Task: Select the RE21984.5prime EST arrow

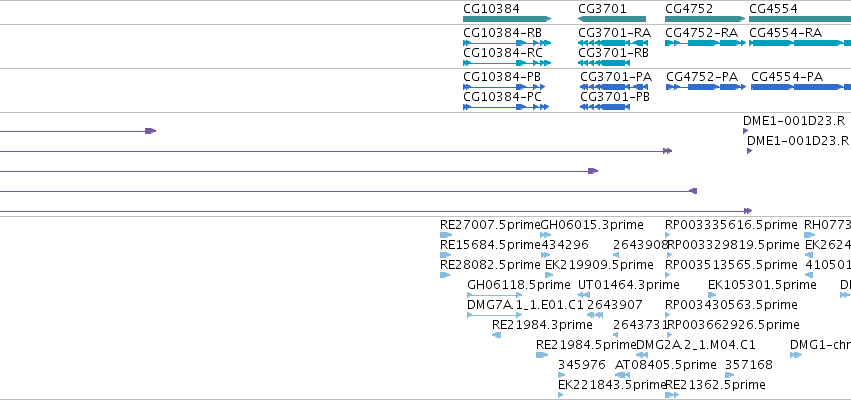Action: point(542,355)
